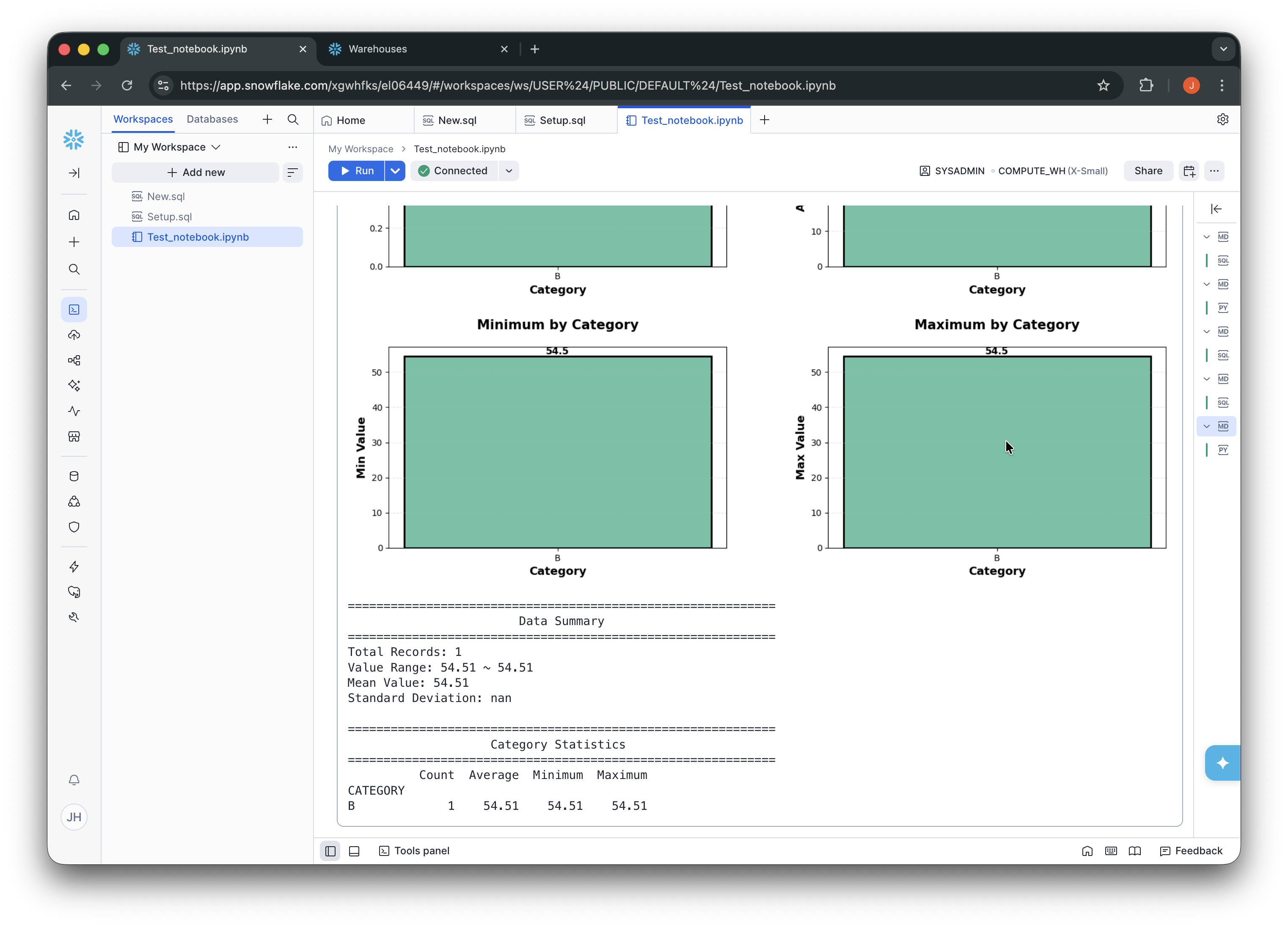Image resolution: width=1288 pixels, height=927 pixels.
Task: Click the browser address bar URL
Action: pos(508,86)
